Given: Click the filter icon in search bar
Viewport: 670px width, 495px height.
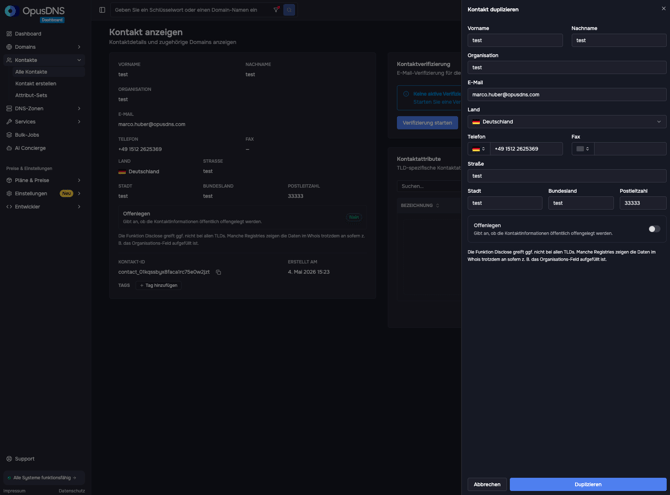Looking at the screenshot, I should click(276, 9).
